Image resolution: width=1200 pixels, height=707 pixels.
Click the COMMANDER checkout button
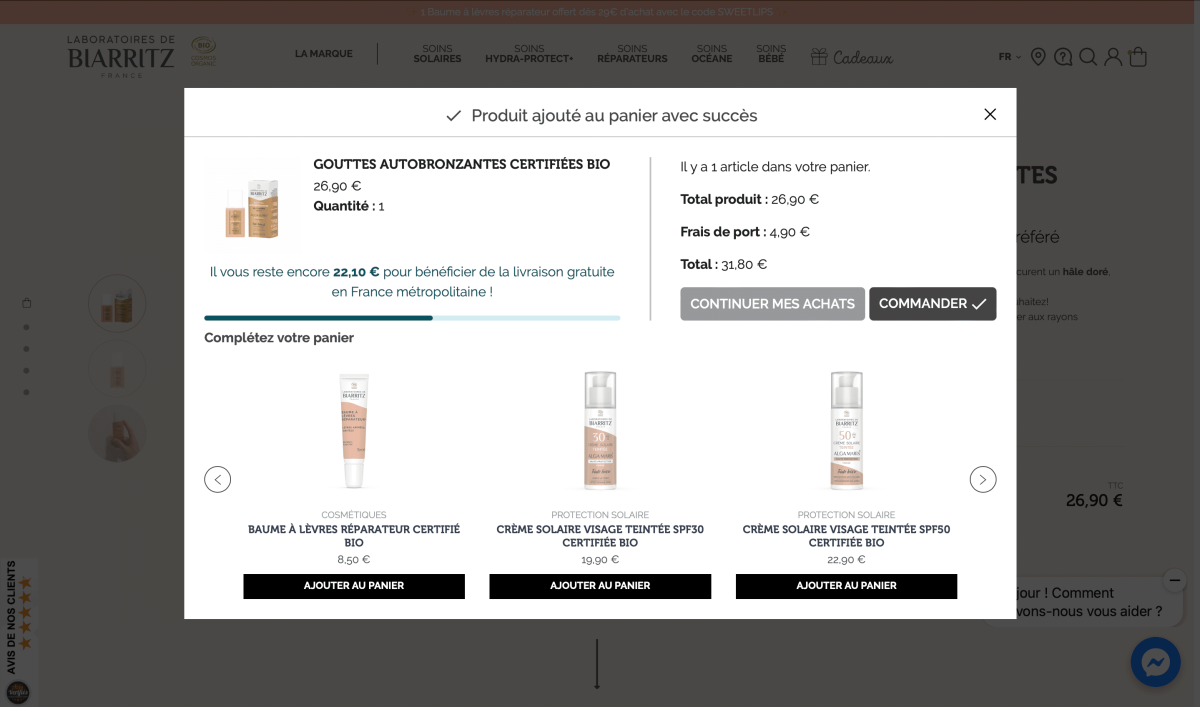932,304
